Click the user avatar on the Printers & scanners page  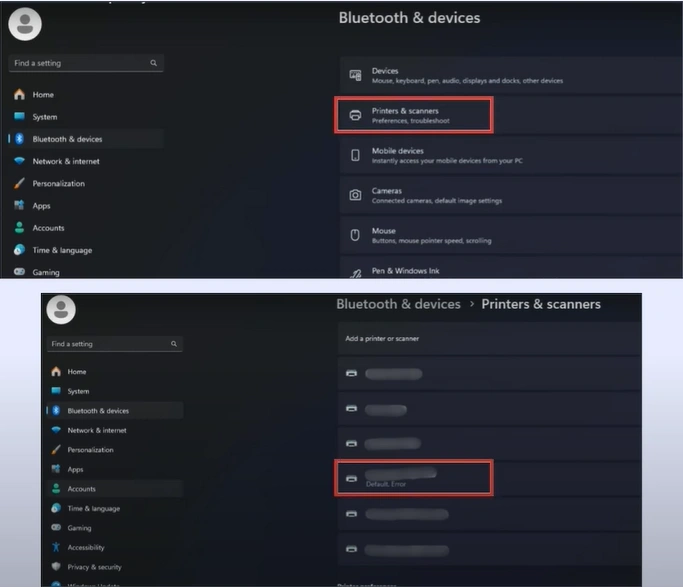pos(60,309)
